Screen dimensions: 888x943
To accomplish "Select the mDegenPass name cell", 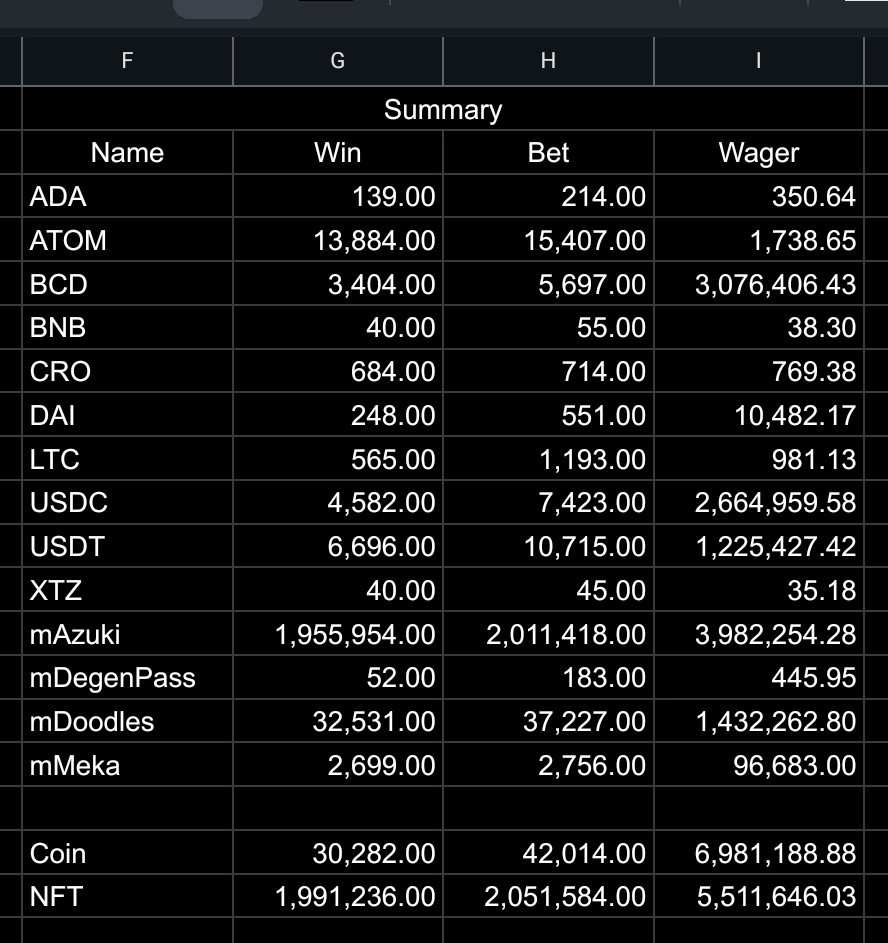I will point(127,677).
